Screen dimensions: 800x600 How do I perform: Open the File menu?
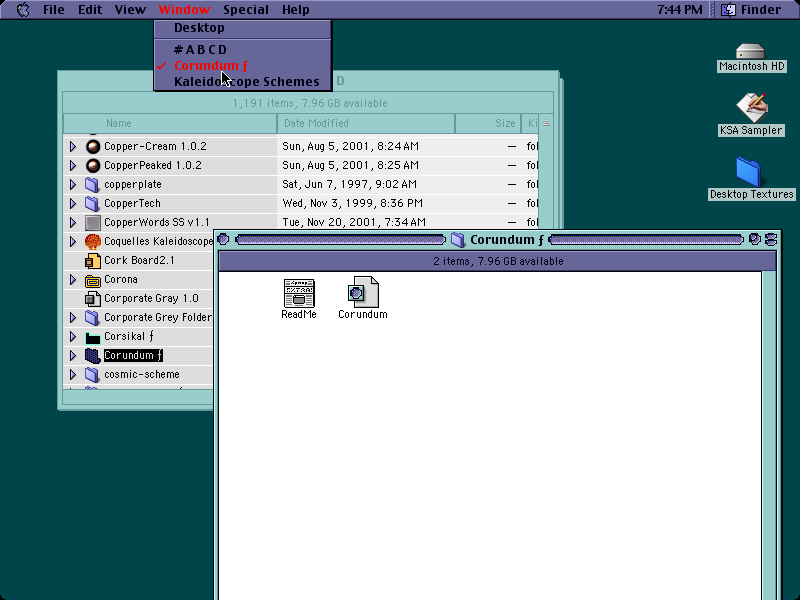pyautogui.click(x=54, y=10)
